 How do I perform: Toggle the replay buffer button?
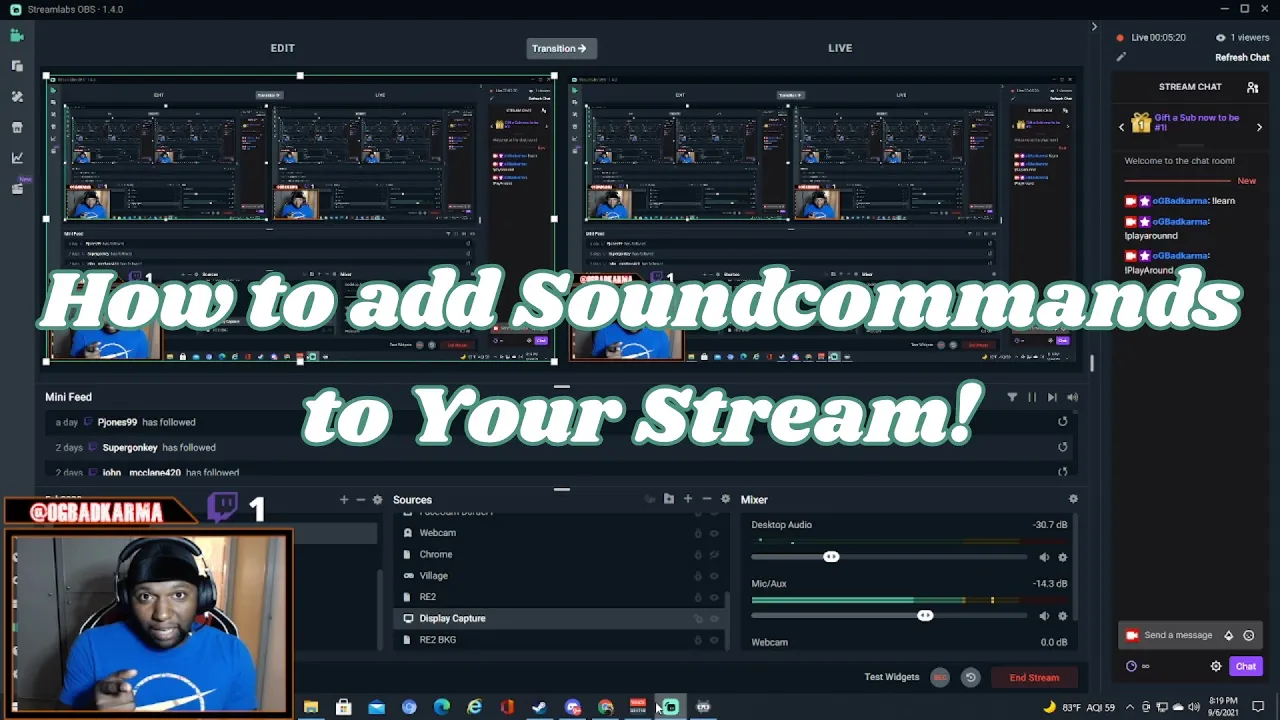click(x=970, y=677)
